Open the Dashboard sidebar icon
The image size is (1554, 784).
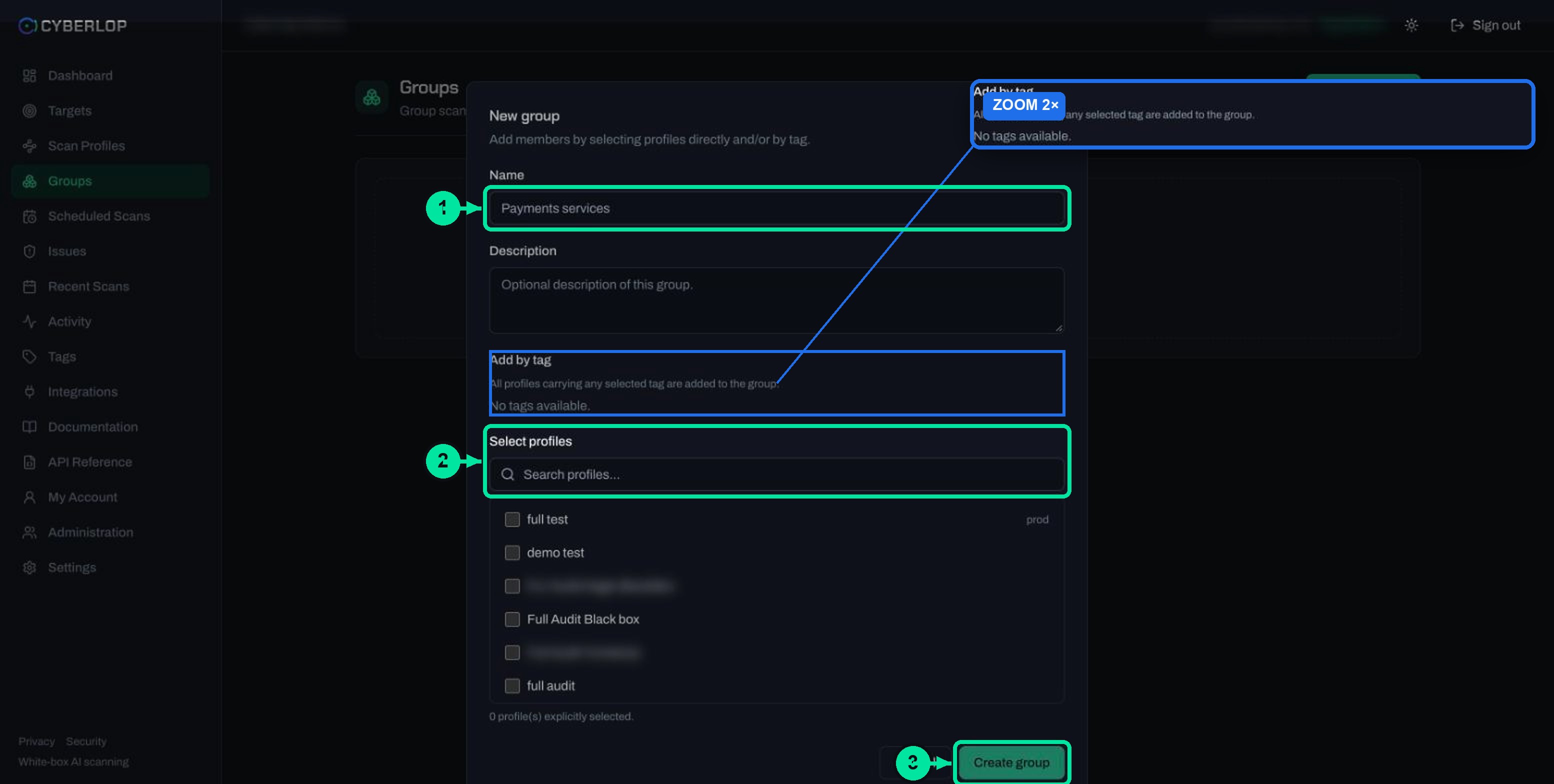pyautogui.click(x=29, y=76)
